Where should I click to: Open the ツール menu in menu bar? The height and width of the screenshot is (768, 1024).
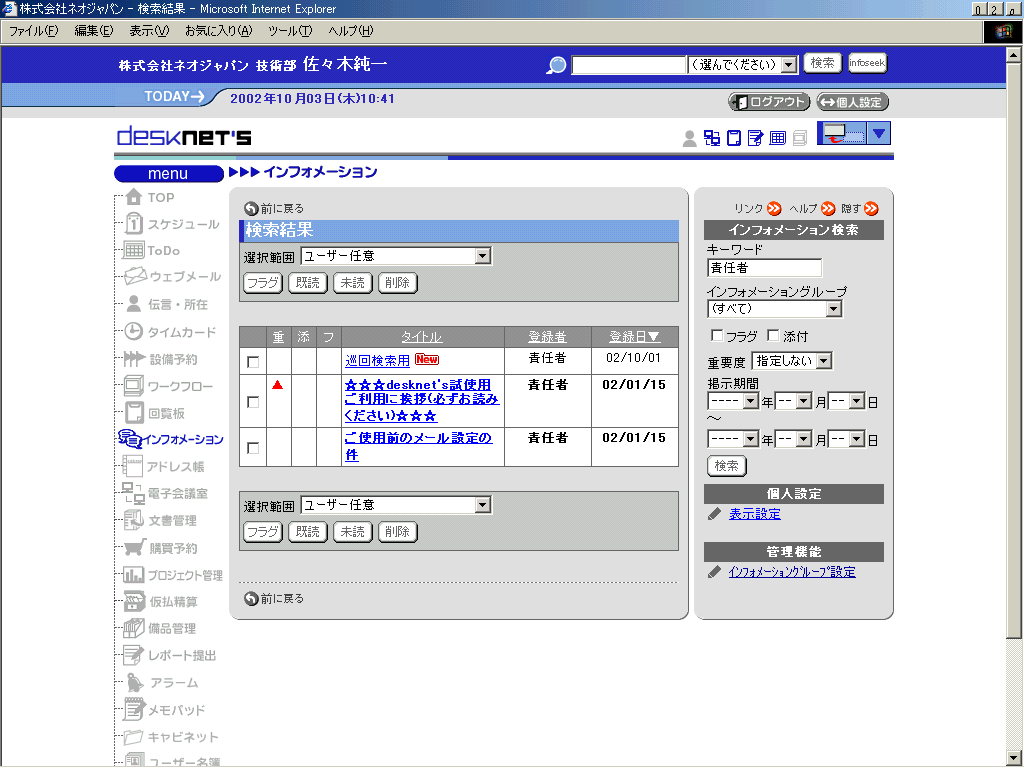click(x=289, y=31)
